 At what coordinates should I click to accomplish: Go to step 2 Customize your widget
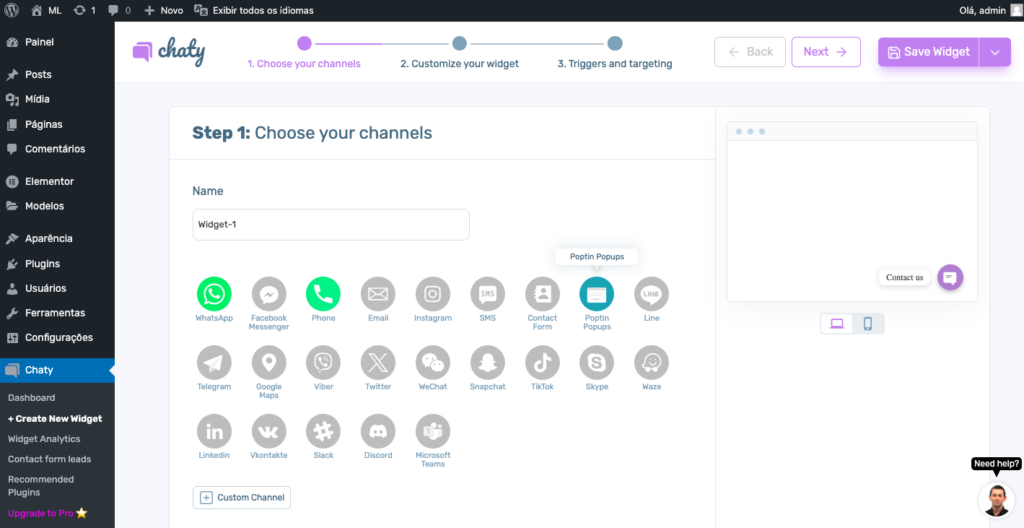coord(459,53)
